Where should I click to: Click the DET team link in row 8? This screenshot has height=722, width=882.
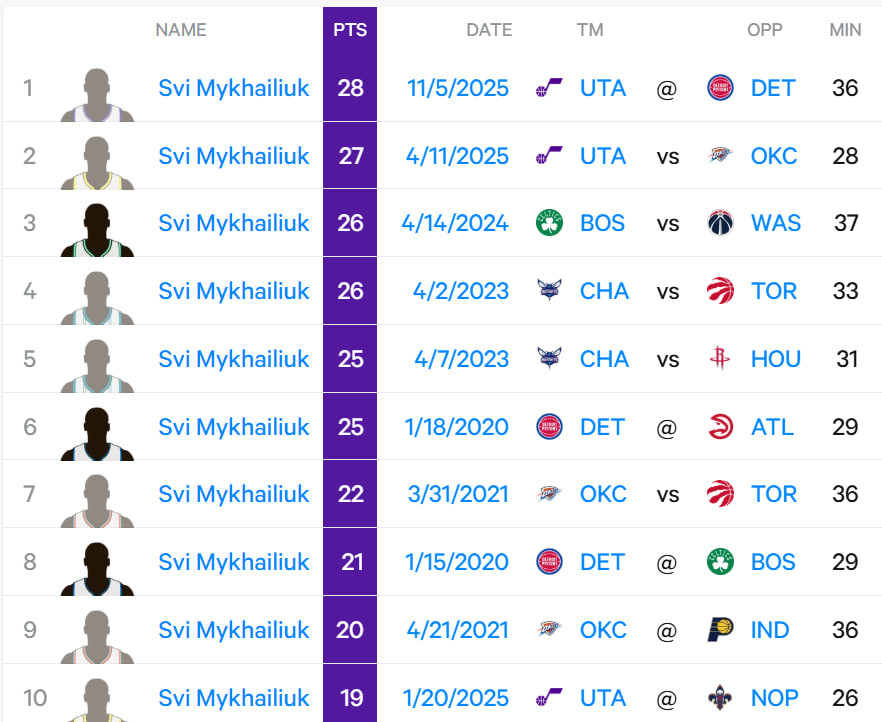(x=602, y=562)
